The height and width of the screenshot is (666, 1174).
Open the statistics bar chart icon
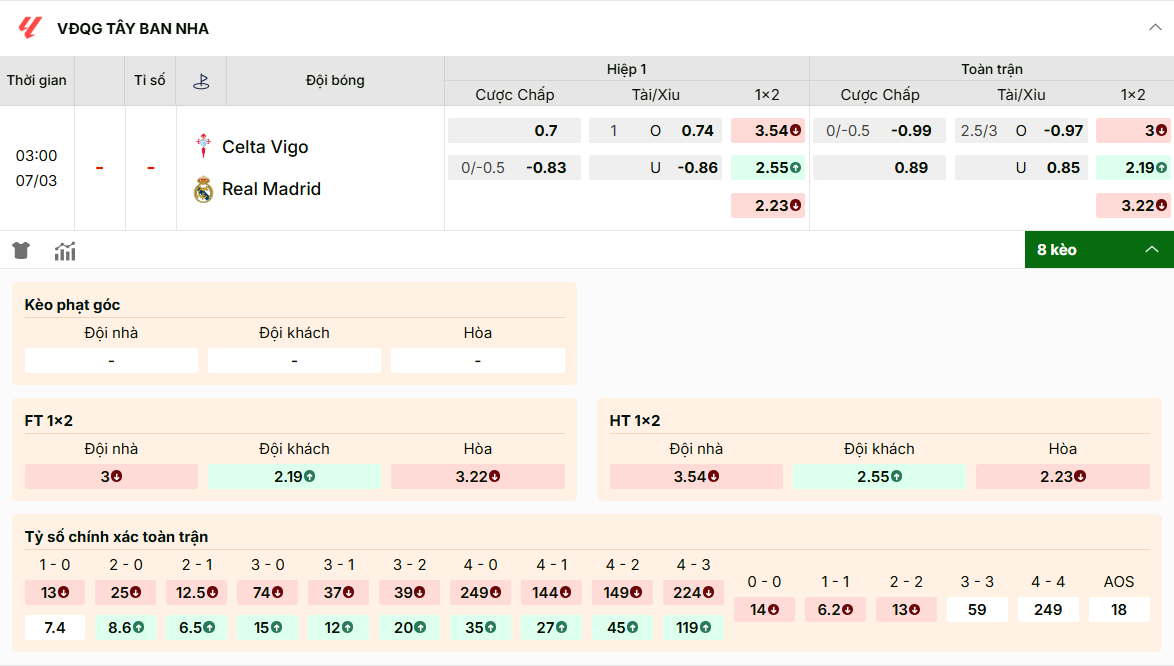coord(65,251)
